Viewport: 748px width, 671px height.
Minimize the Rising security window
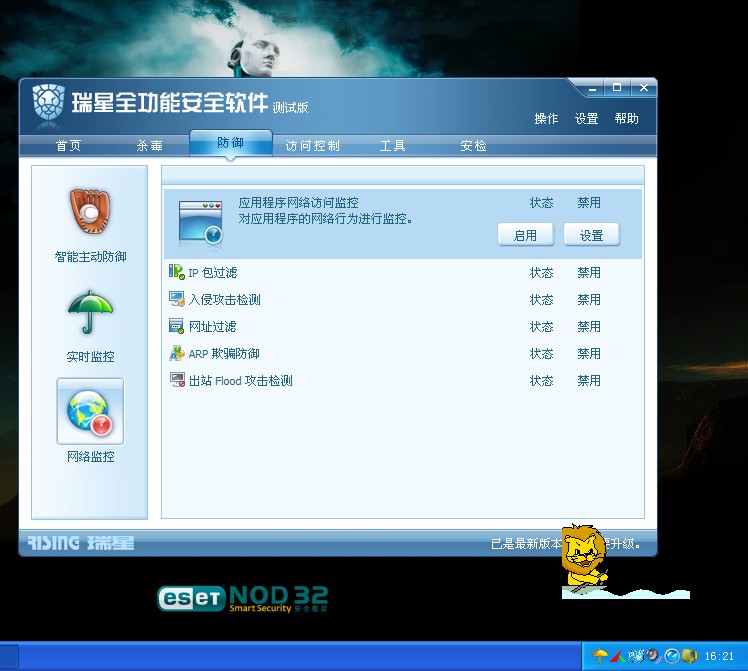pyautogui.click(x=592, y=88)
